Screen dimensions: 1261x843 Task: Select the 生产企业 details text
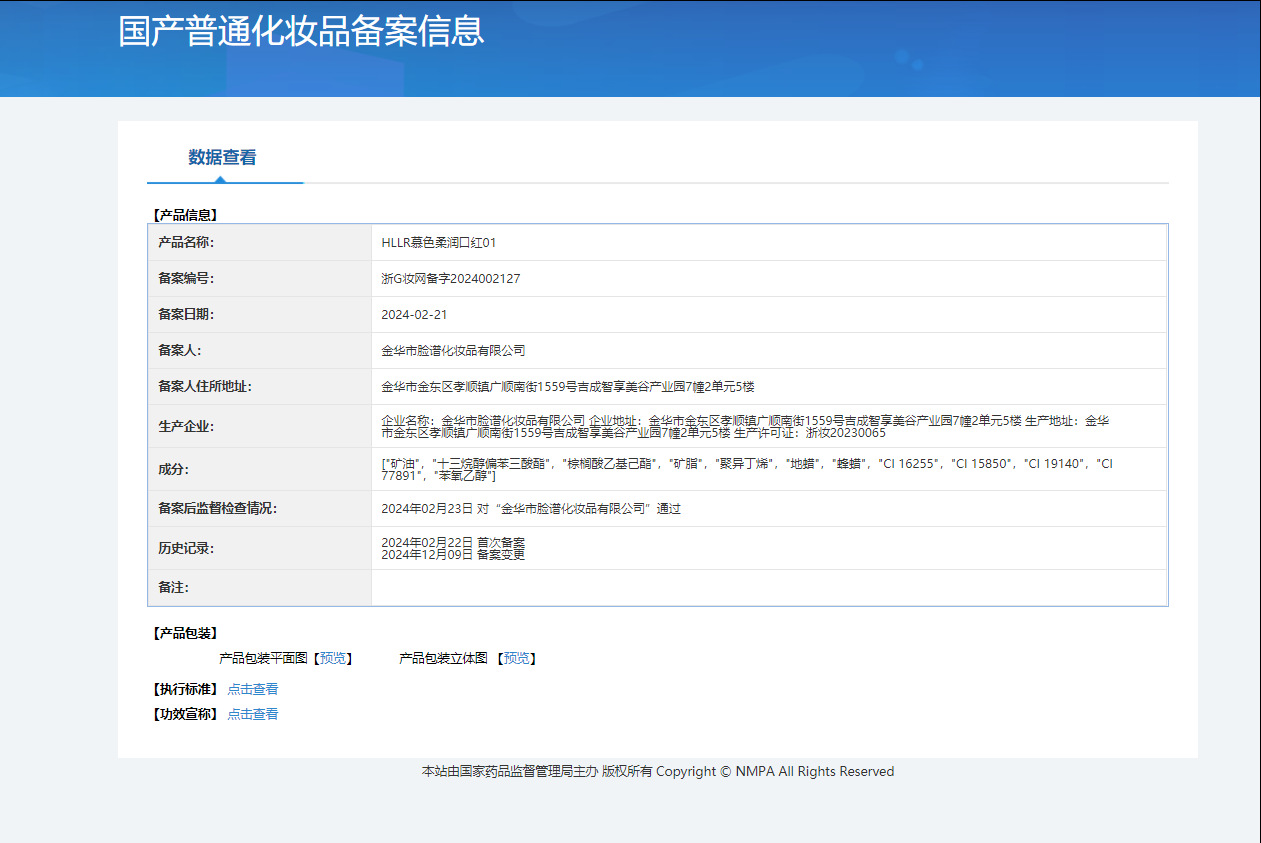(x=745, y=427)
